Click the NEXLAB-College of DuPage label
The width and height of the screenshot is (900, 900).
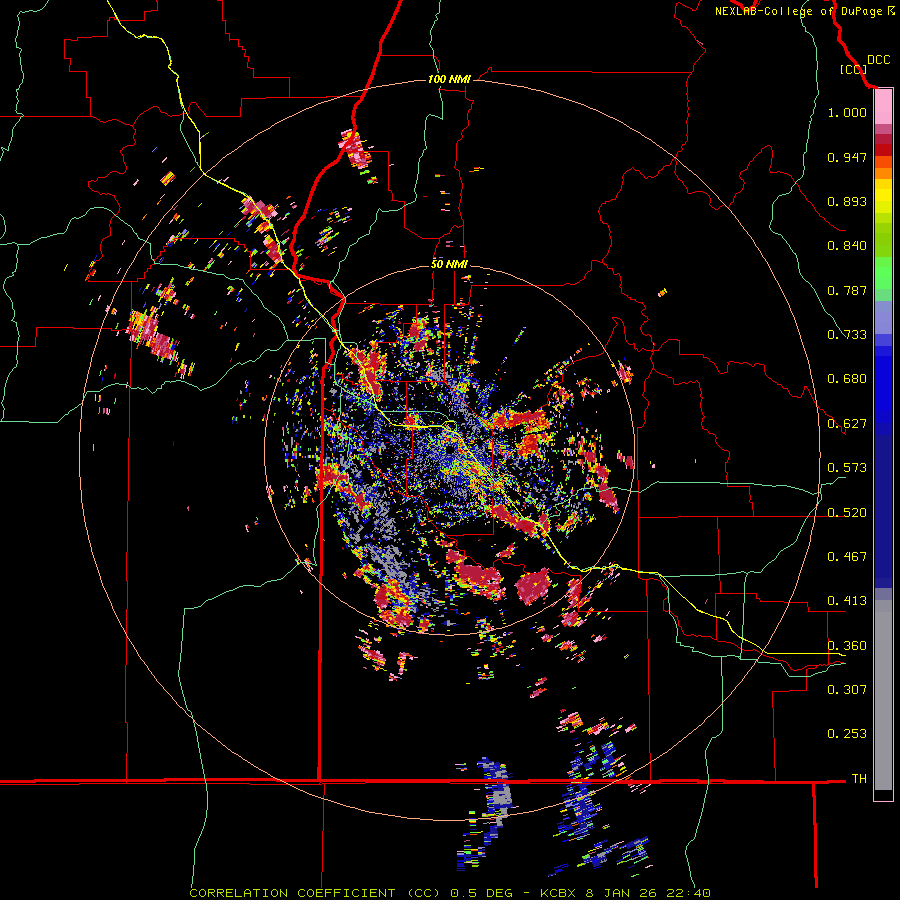(x=805, y=11)
